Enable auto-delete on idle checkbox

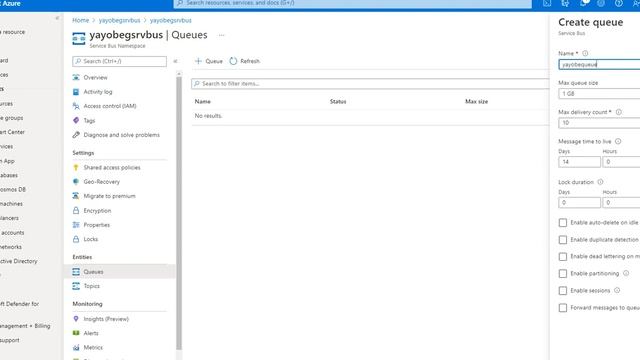[563, 222]
